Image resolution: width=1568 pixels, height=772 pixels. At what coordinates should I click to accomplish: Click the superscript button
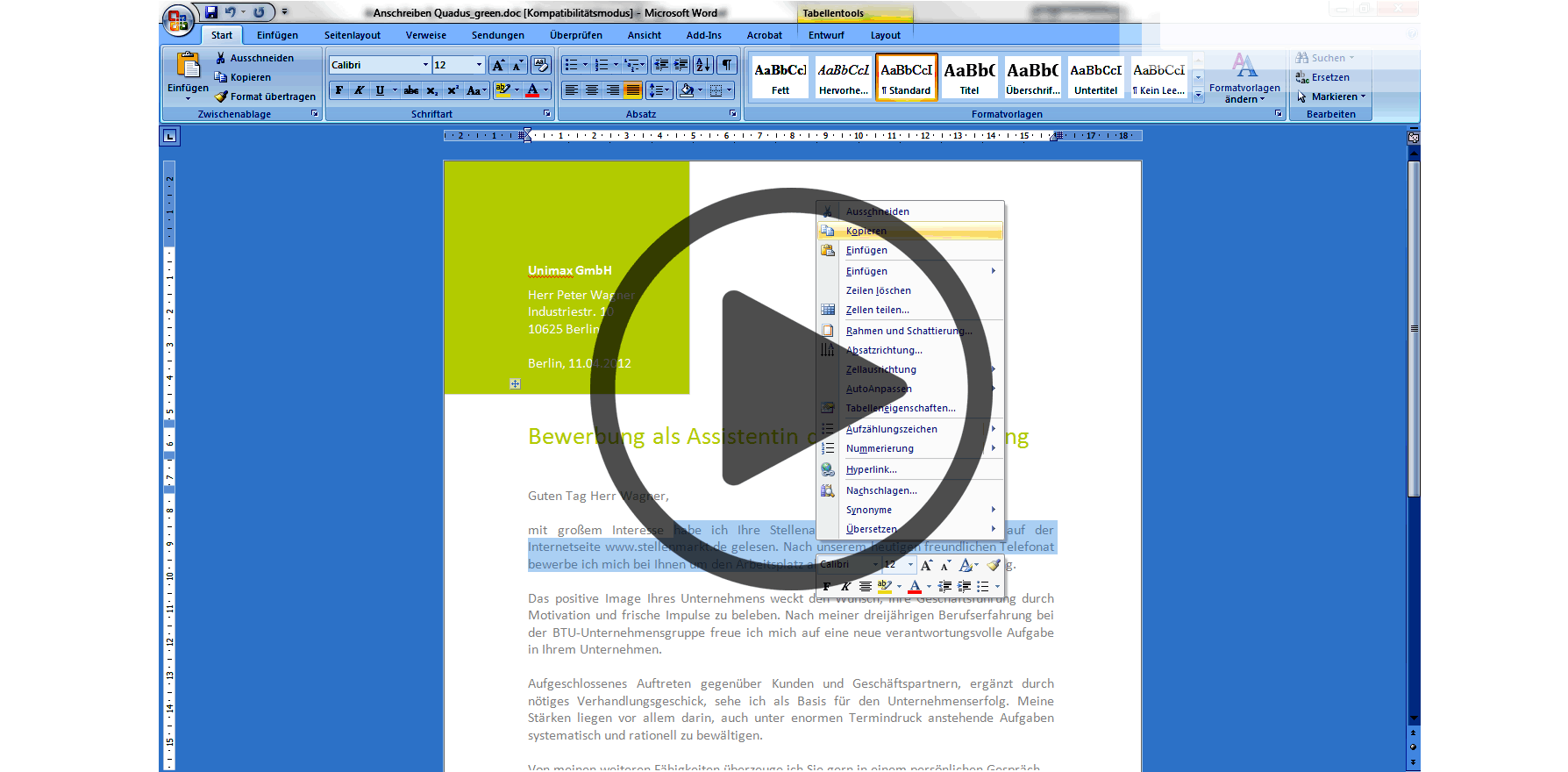click(x=453, y=90)
